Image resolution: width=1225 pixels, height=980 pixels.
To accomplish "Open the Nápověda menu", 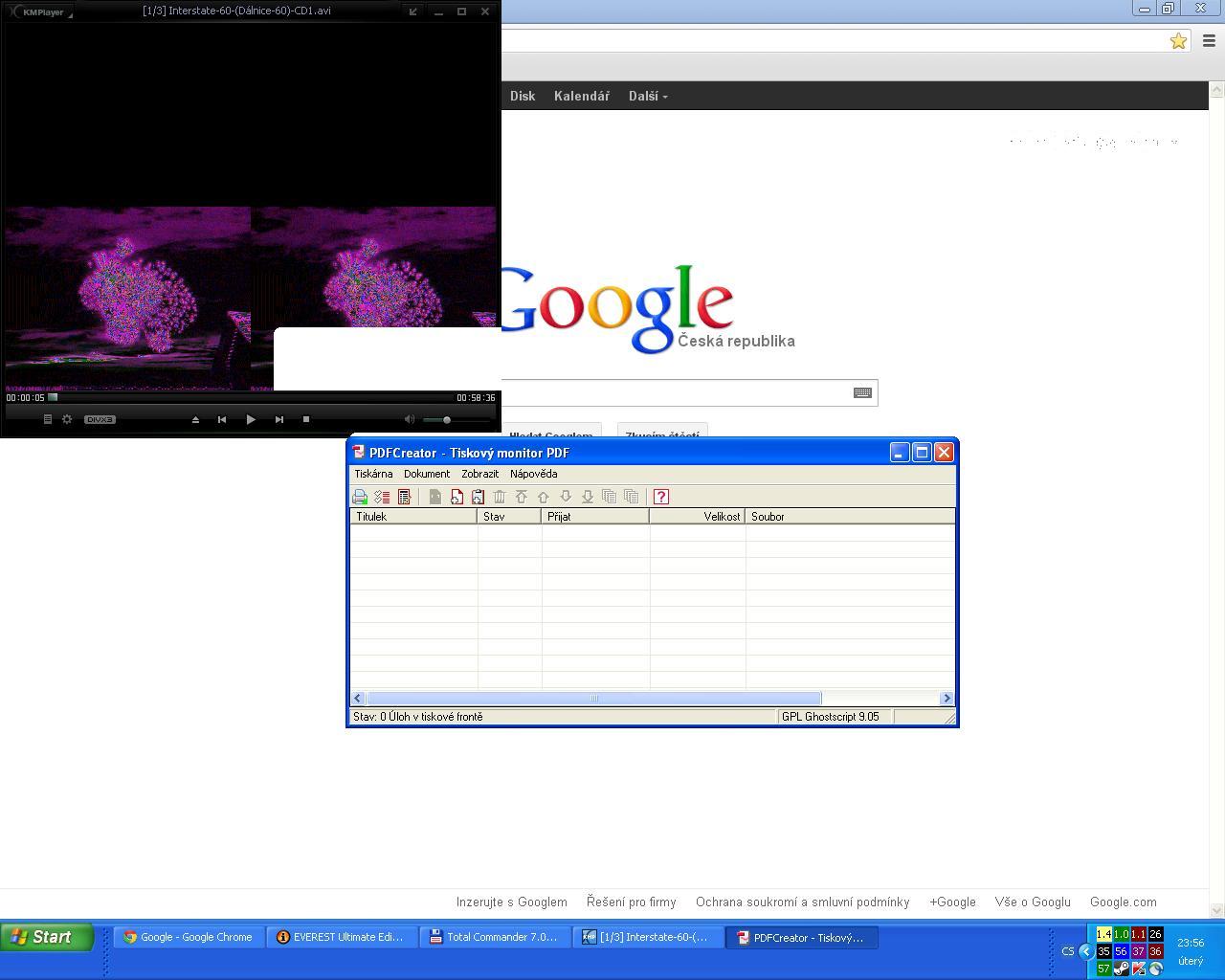I will pyautogui.click(x=533, y=474).
